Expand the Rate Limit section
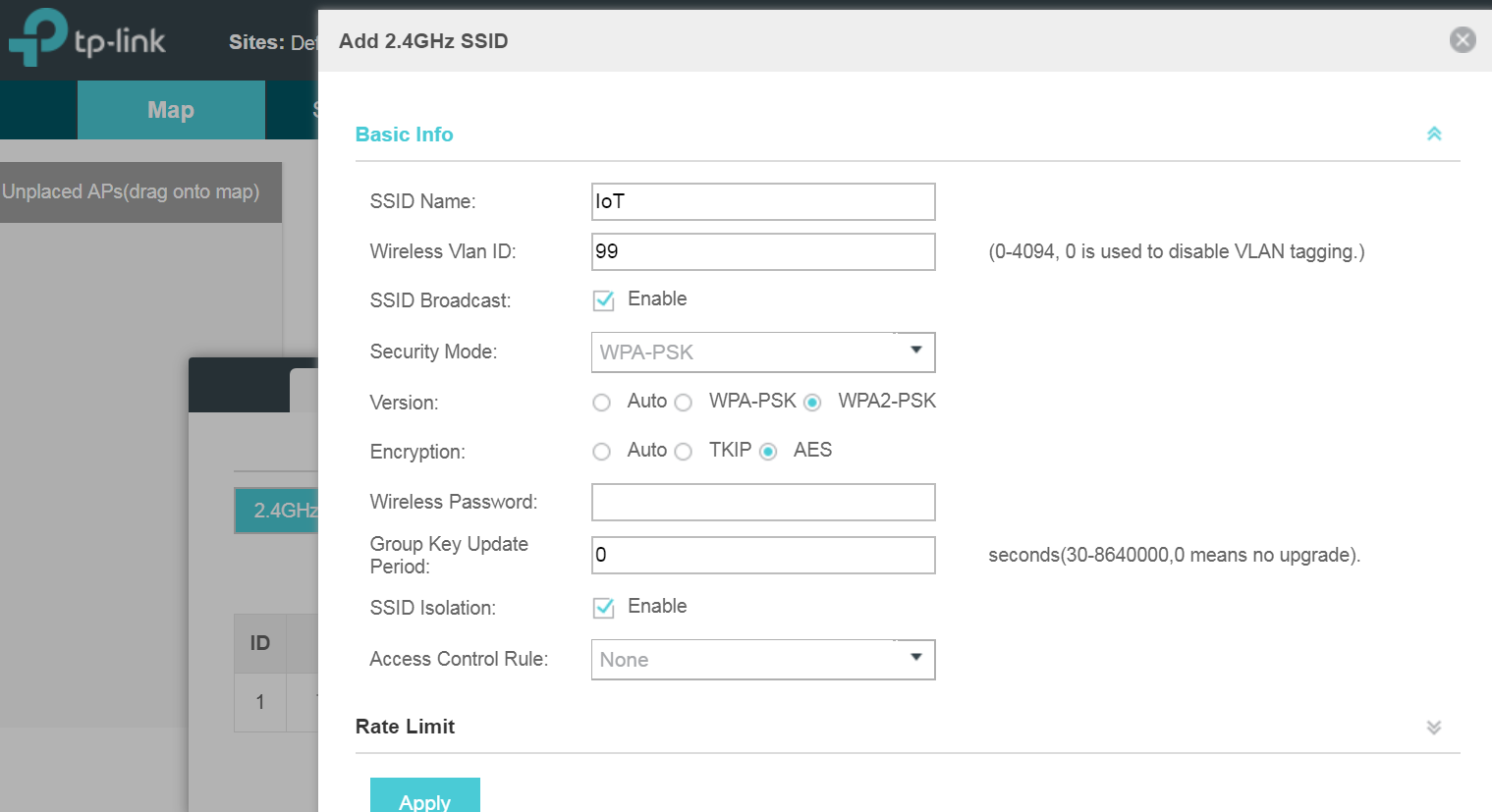1492x812 pixels. (x=1433, y=728)
